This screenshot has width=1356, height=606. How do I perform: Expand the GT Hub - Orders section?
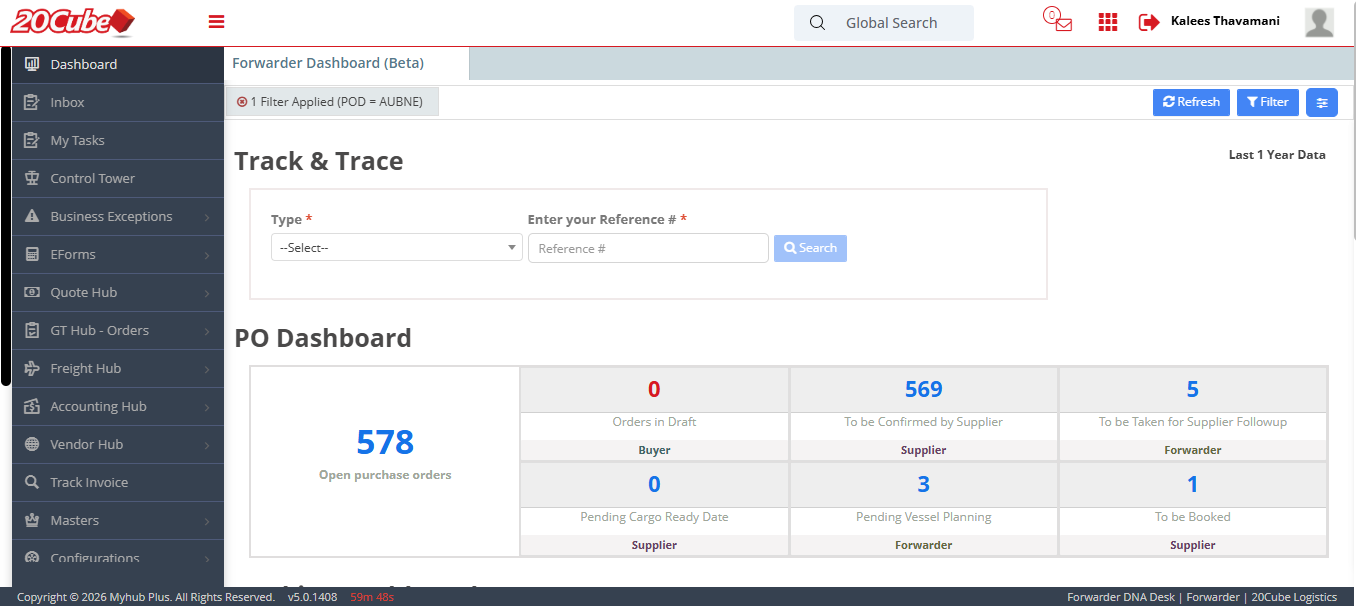coord(100,330)
